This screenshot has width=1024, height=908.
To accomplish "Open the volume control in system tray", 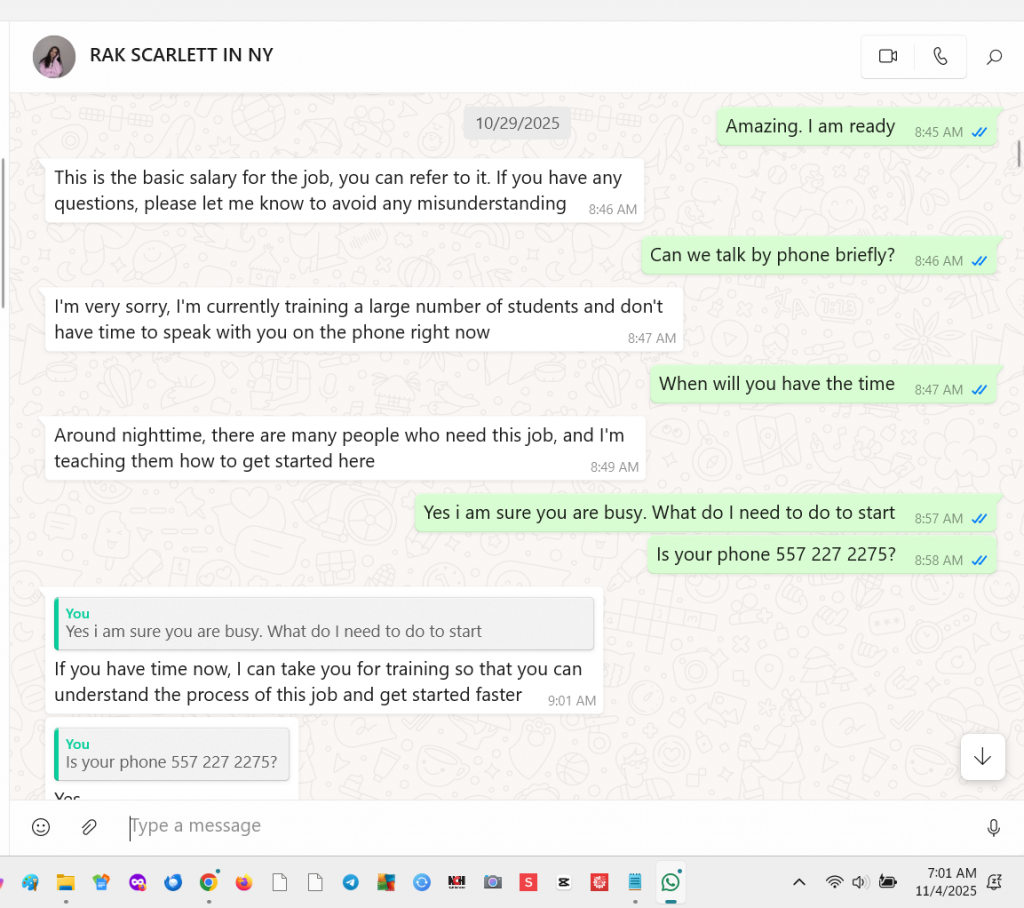I will pos(860,882).
